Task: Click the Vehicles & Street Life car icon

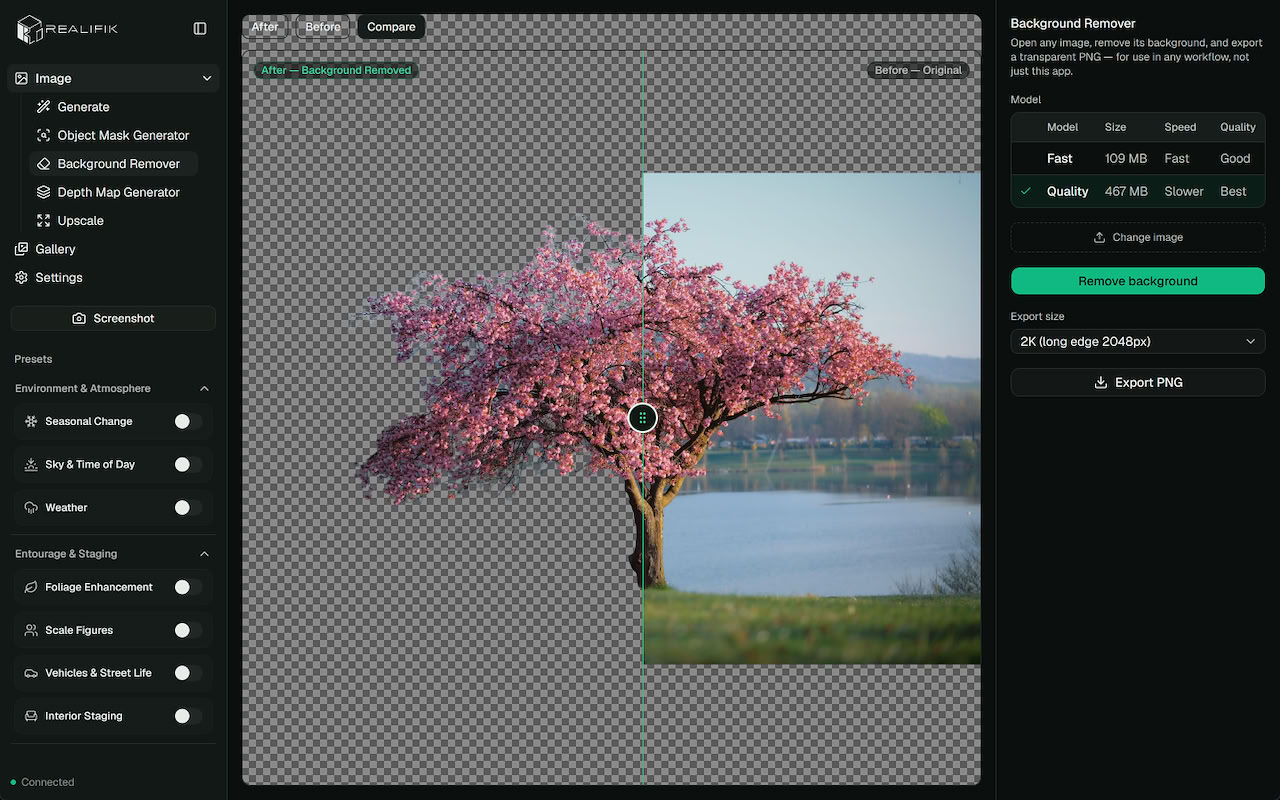Action: tap(31, 673)
